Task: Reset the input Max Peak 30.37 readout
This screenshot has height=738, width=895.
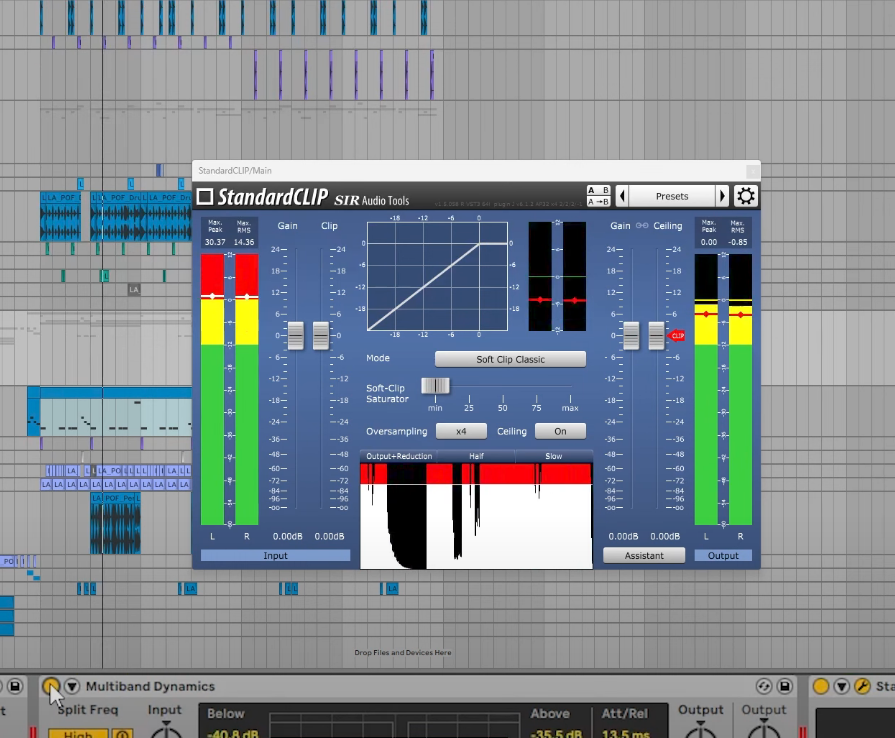Action: [215, 242]
